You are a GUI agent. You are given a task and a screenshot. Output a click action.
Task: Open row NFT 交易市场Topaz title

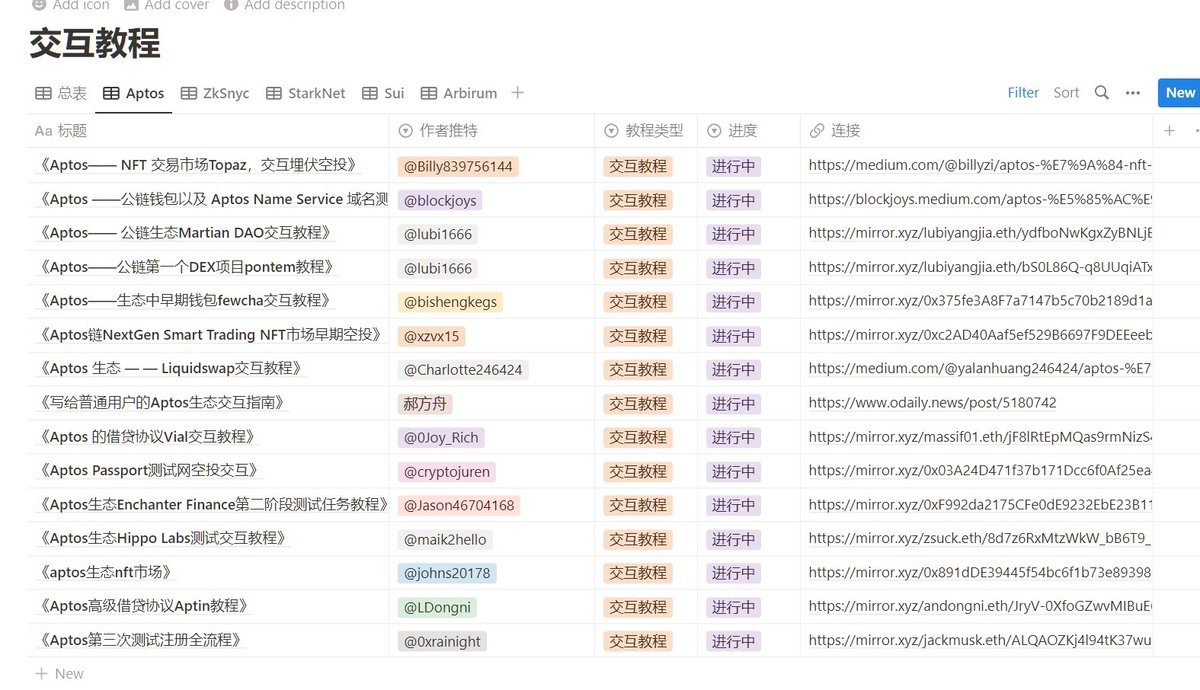coord(198,165)
